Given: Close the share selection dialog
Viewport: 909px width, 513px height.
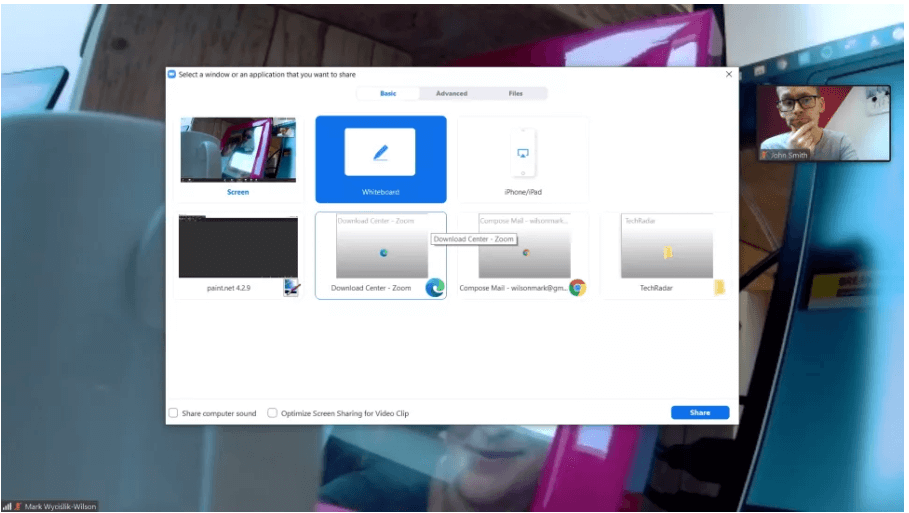Looking at the screenshot, I should click(729, 74).
